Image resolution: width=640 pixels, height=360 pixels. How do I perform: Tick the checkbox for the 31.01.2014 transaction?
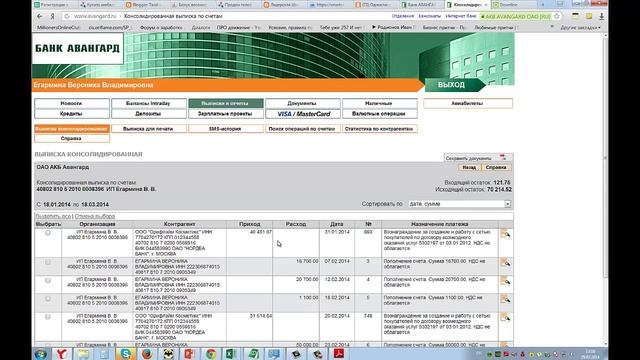(x=48, y=233)
